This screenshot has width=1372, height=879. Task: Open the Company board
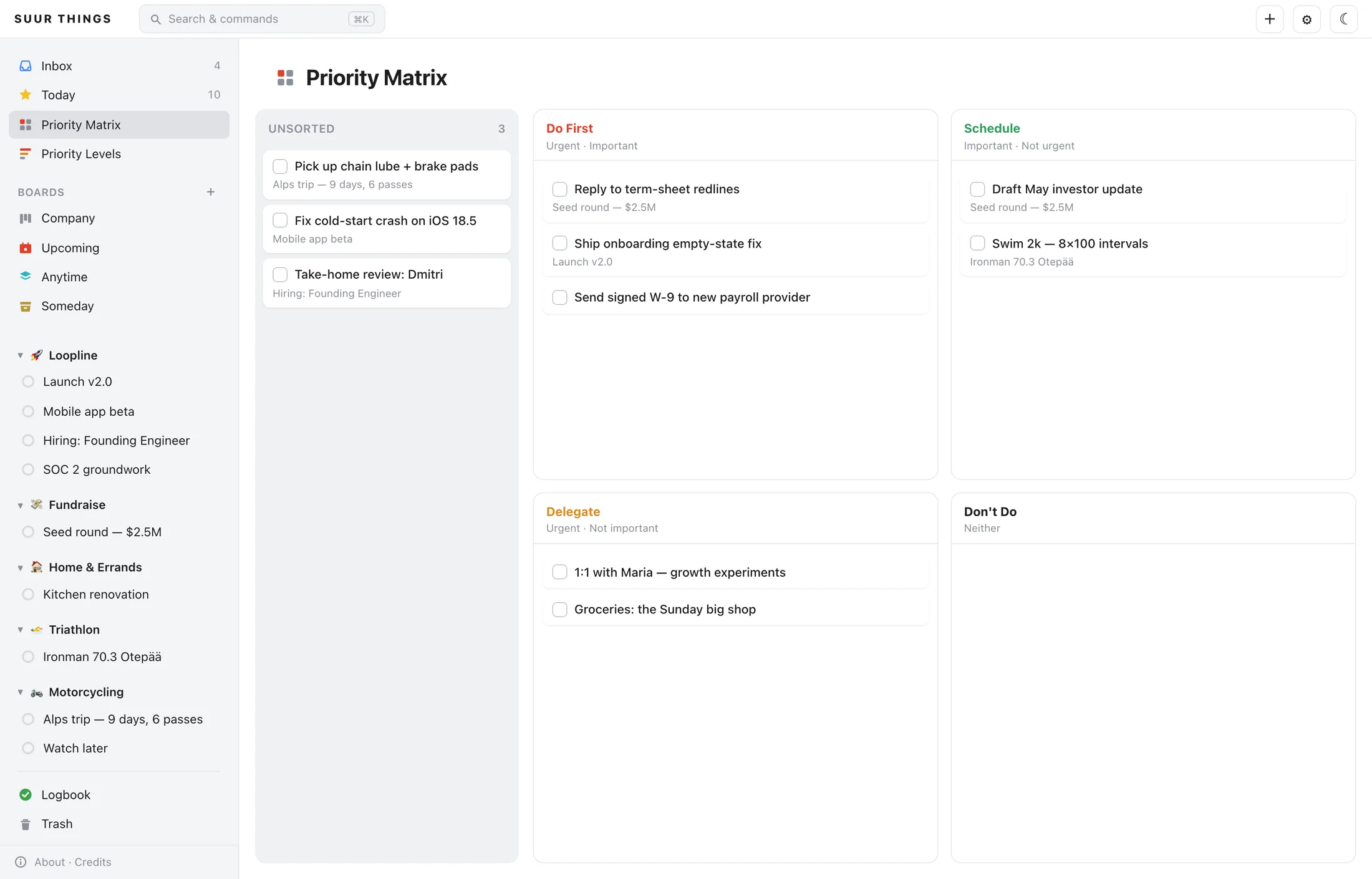[119, 218]
